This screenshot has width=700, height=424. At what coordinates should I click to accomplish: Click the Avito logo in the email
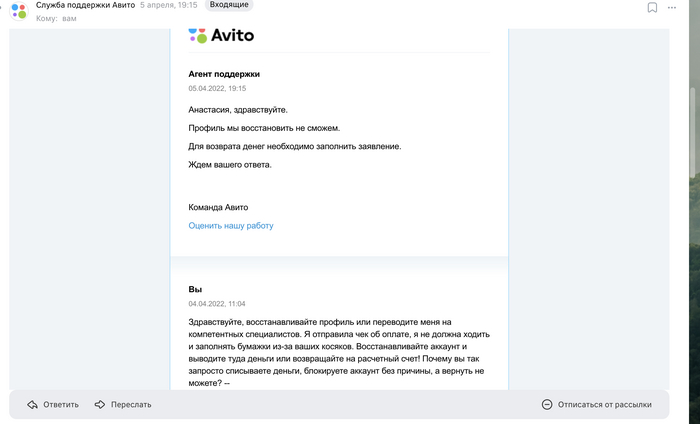[221, 35]
